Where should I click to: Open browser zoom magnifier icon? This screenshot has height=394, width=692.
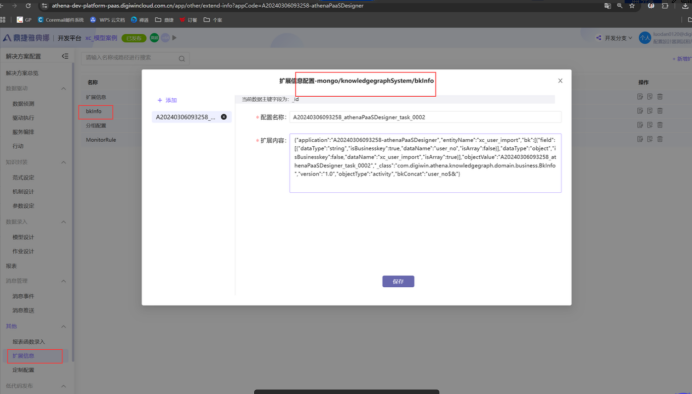point(620,6)
